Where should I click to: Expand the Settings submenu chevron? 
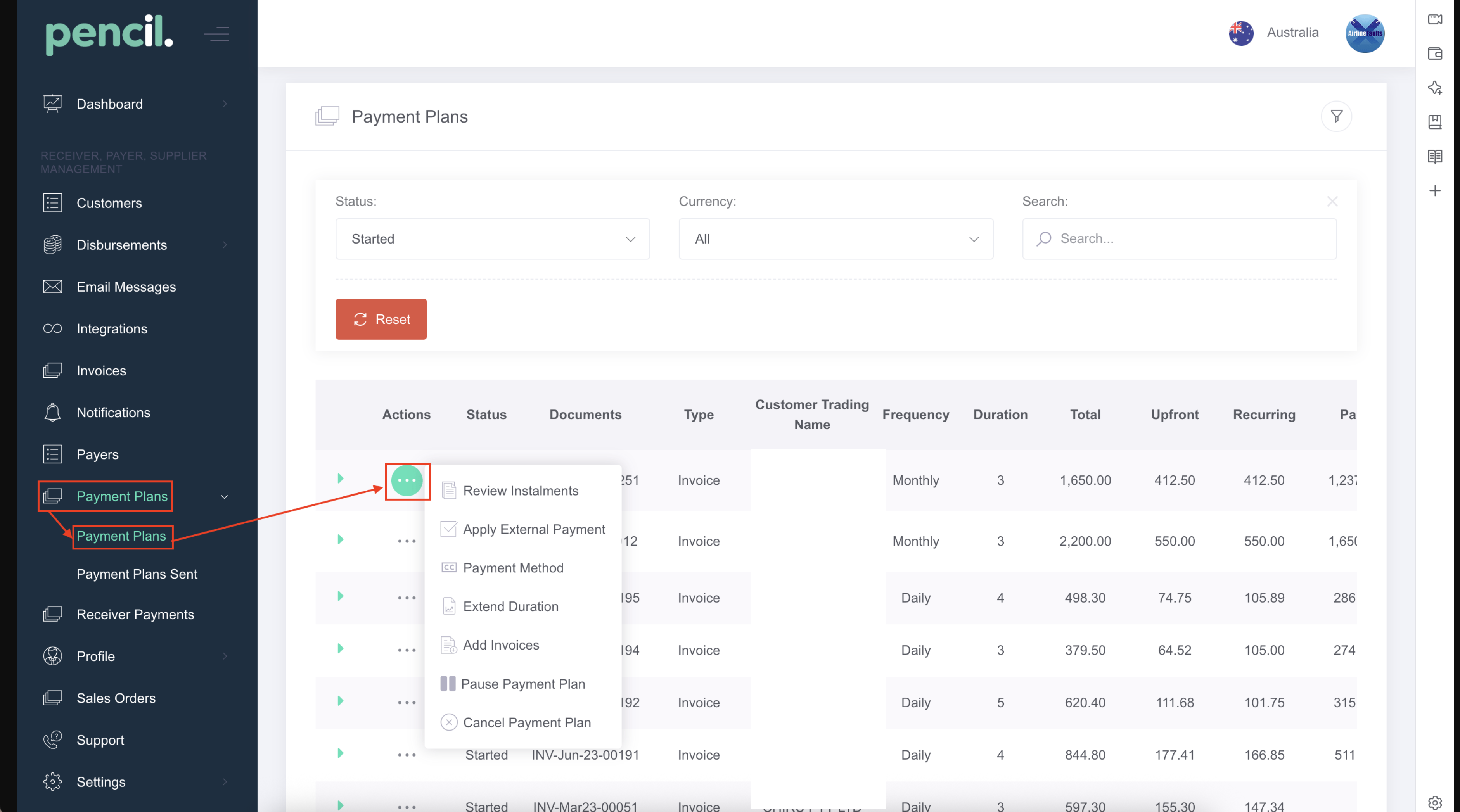[225, 782]
